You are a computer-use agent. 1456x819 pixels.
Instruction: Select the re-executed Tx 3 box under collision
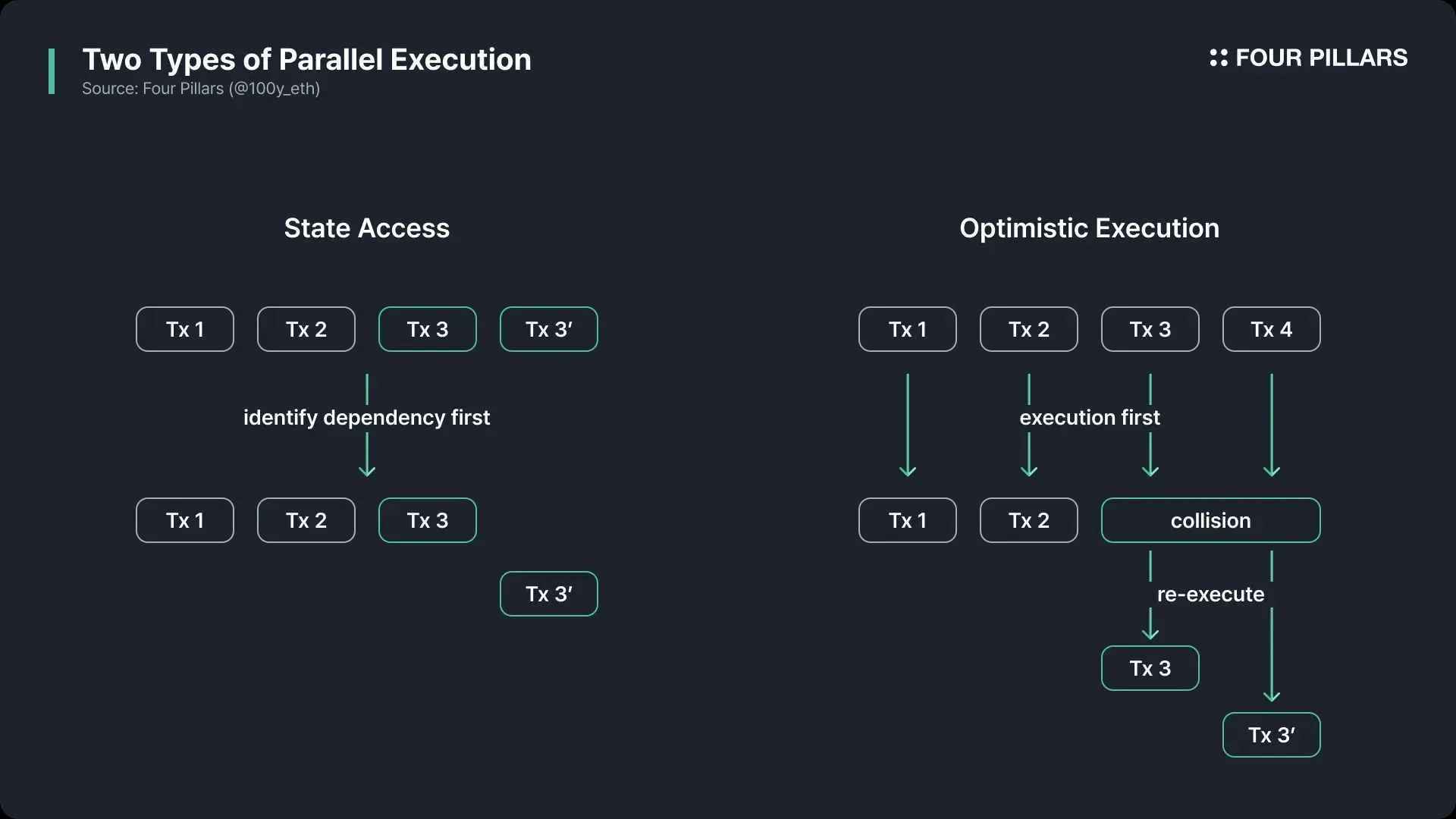click(x=1150, y=668)
